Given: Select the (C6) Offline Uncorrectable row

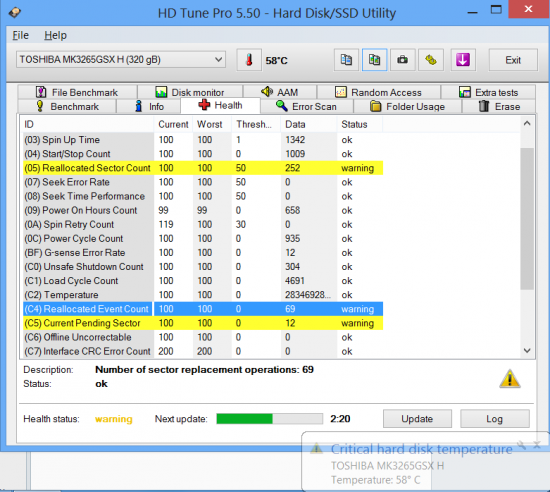Looking at the screenshot, I should coord(203,337).
